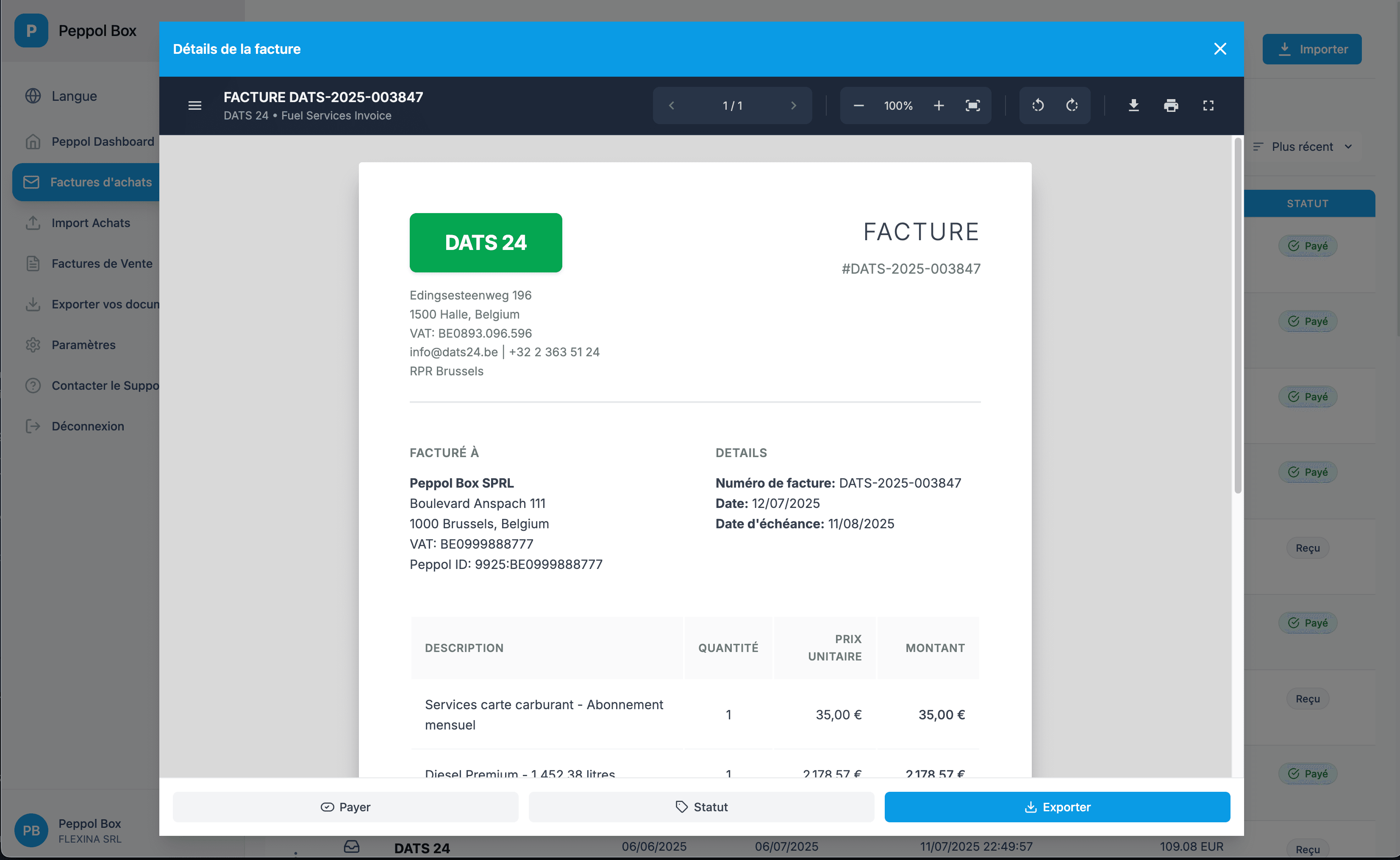Click DATS 24 row in background list
This screenshot has height=860, width=1400.
422,848
